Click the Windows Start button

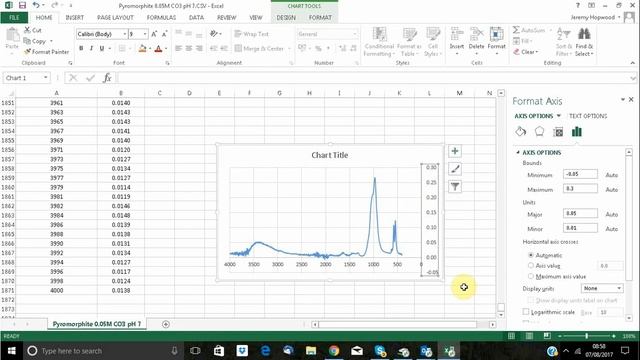pyautogui.click(x=11, y=351)
